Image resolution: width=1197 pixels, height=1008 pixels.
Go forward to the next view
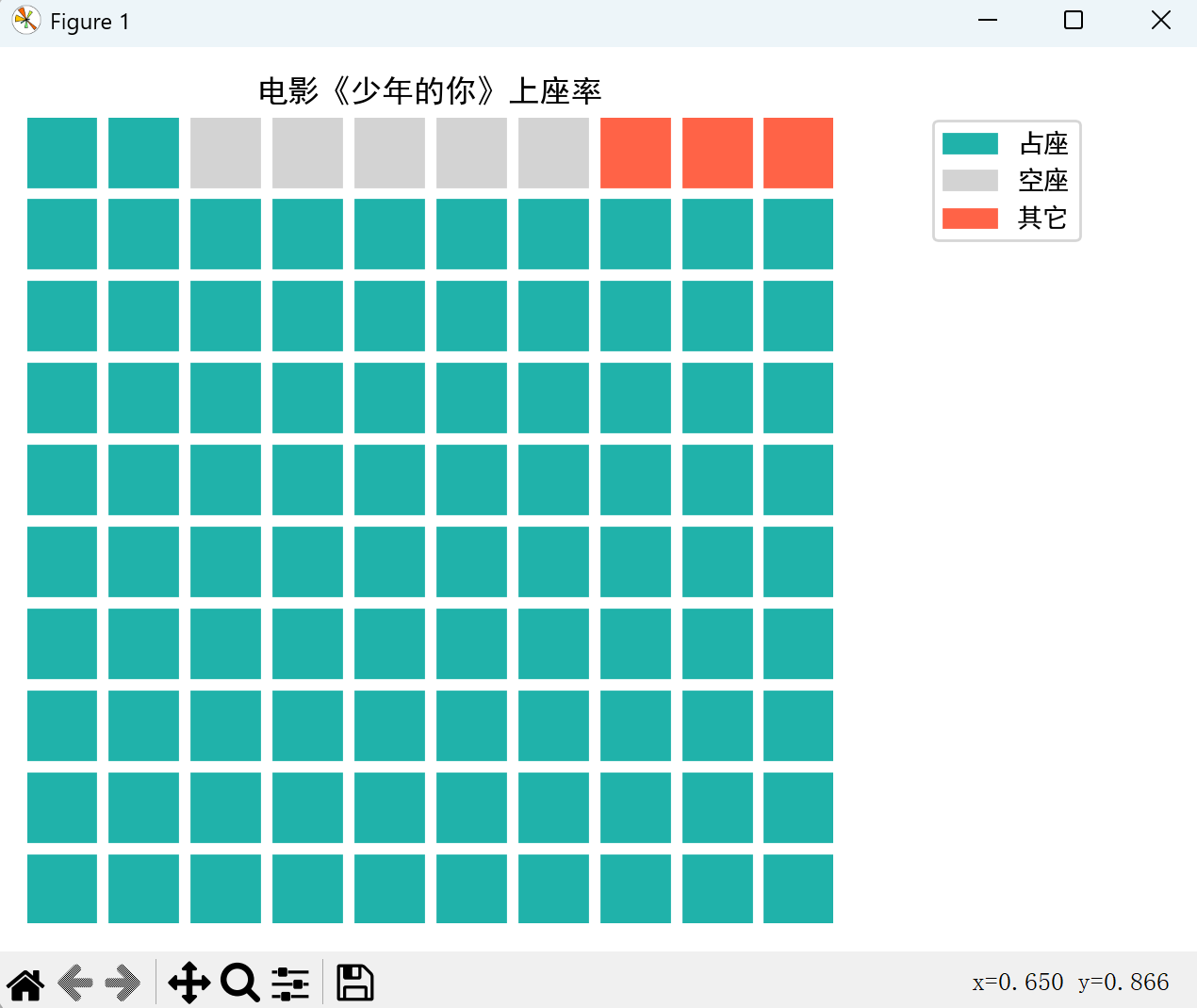point(123,983)
